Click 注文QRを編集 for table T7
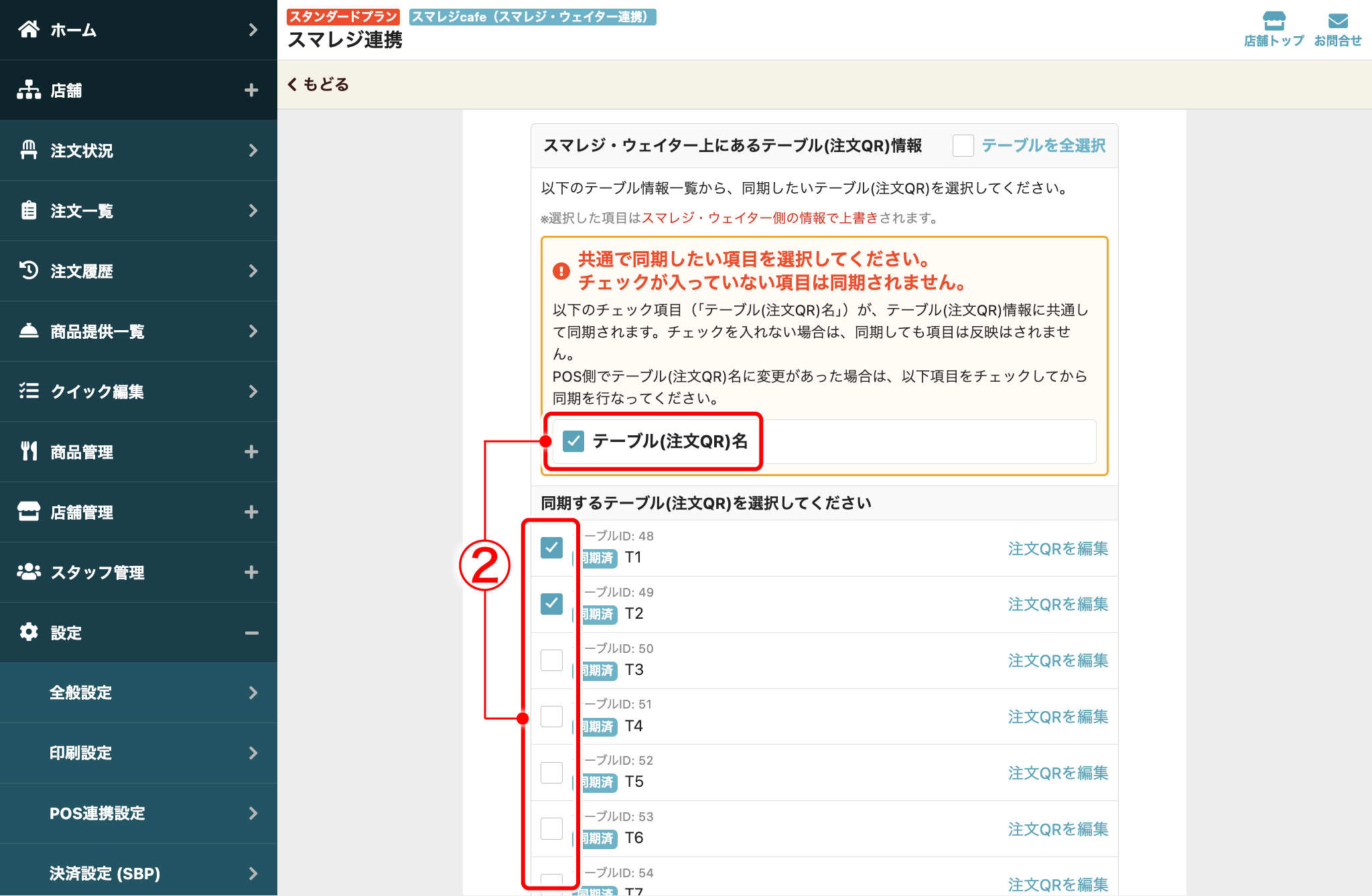Screen dimensions: 1372x896 (1058, 885)
